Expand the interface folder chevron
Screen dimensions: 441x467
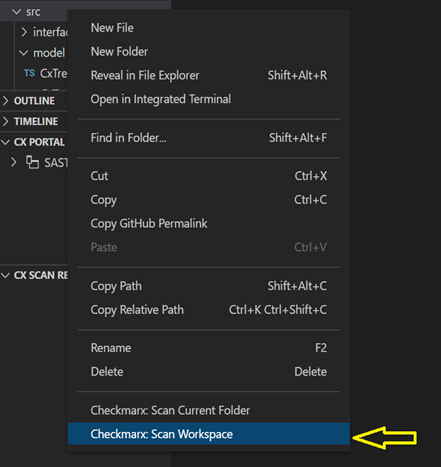click(24, 32)
